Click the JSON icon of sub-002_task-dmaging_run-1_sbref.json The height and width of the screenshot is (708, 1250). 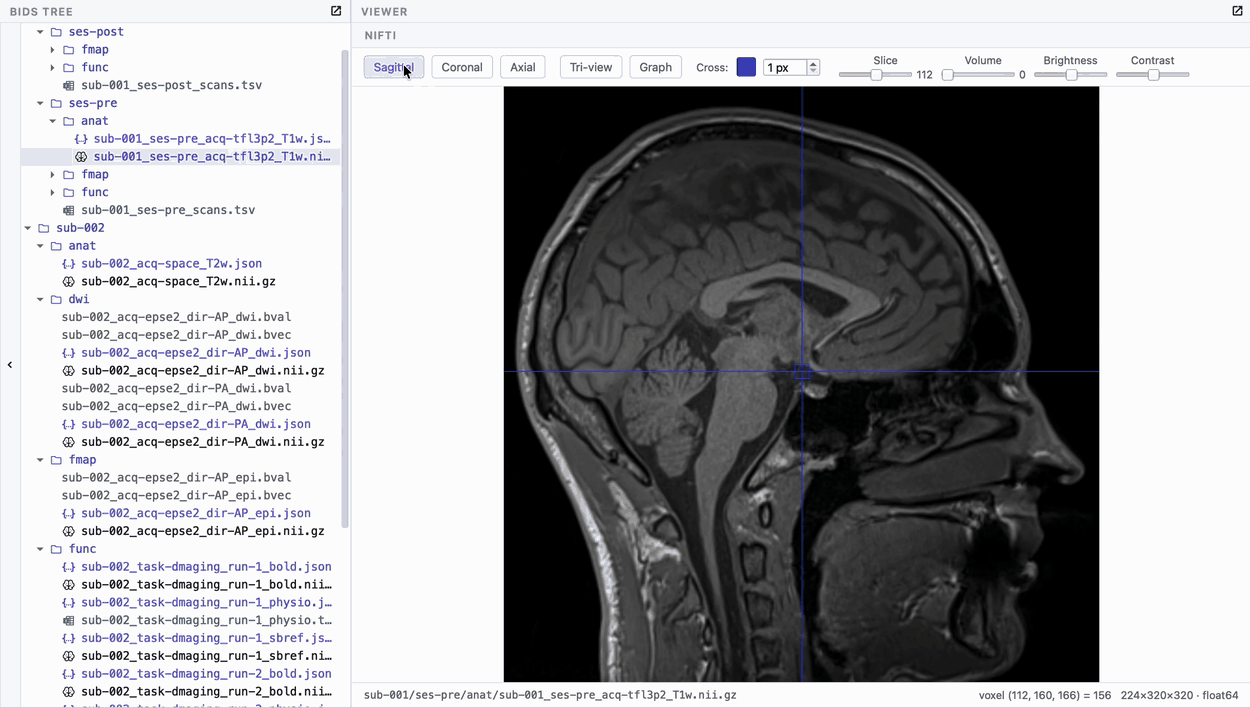point(69,639)
